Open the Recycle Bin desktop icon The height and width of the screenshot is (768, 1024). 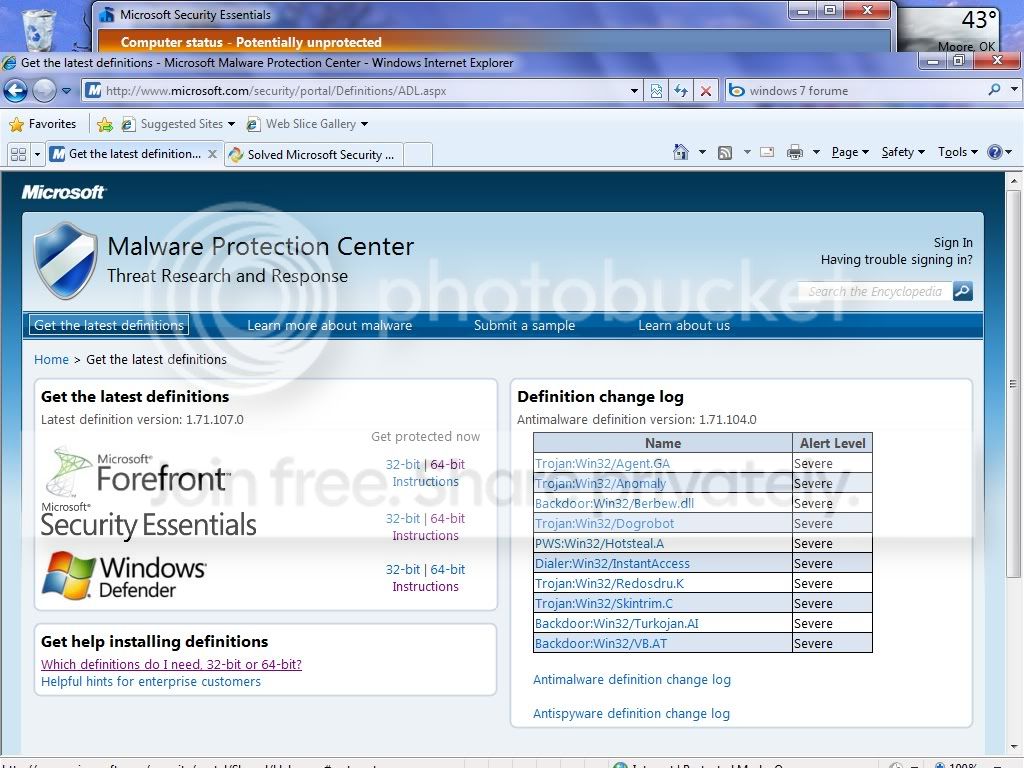38,28
